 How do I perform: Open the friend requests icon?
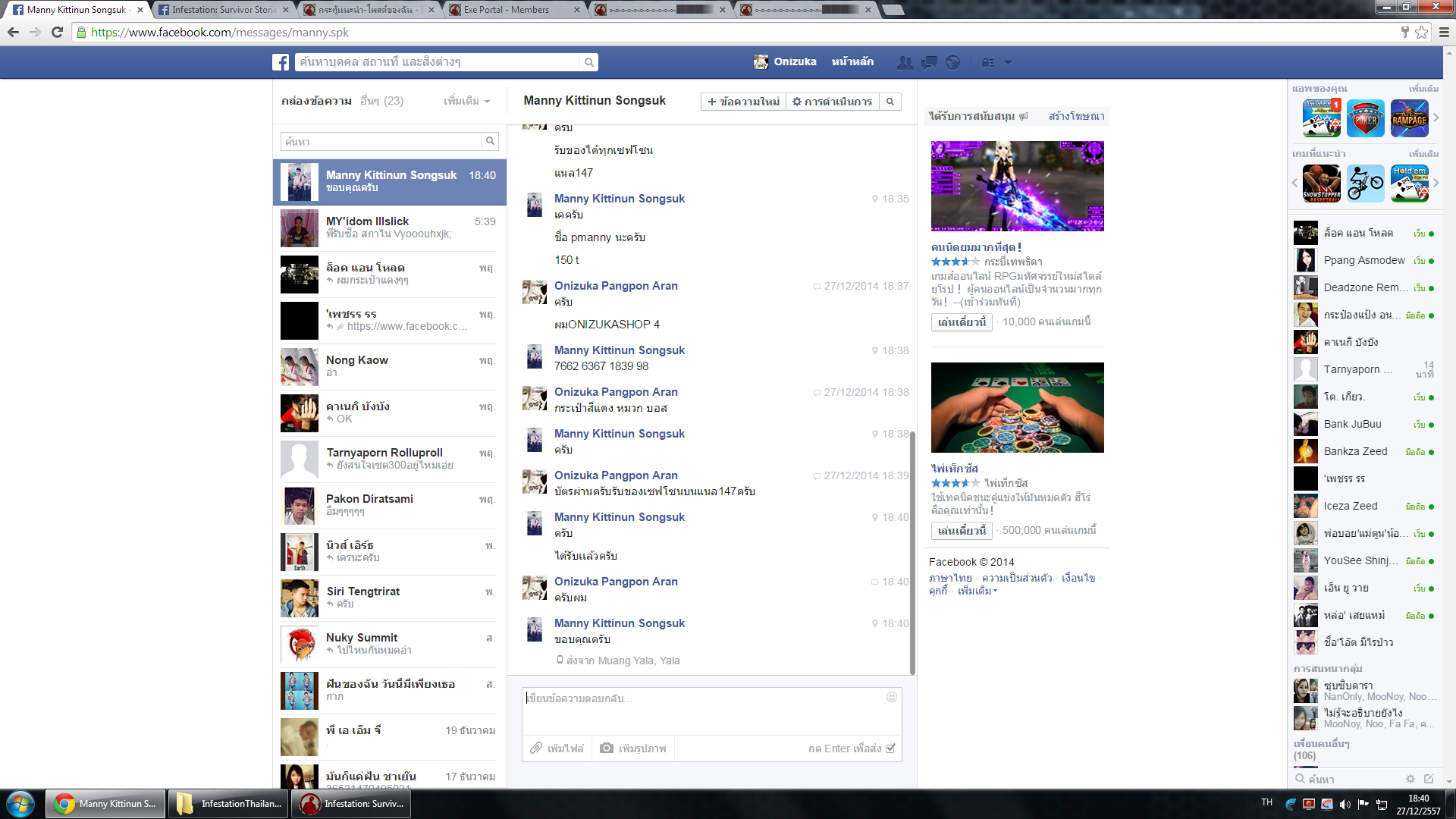905,62
